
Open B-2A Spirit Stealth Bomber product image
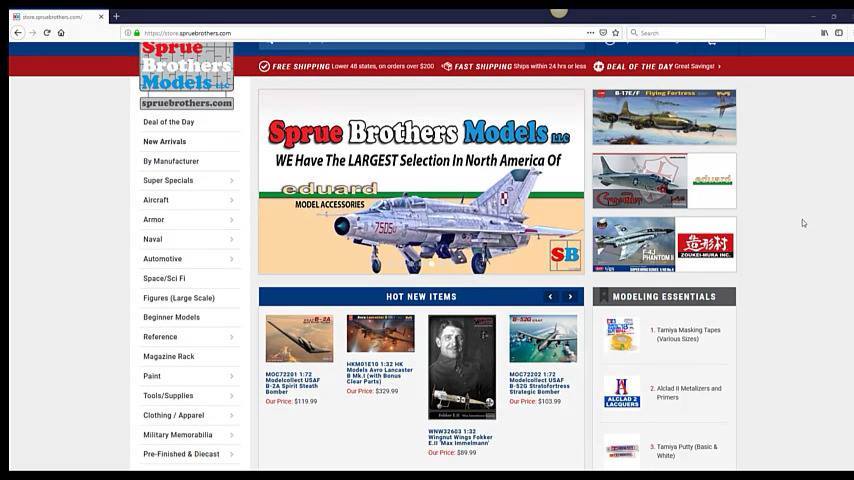coord(299,338)
